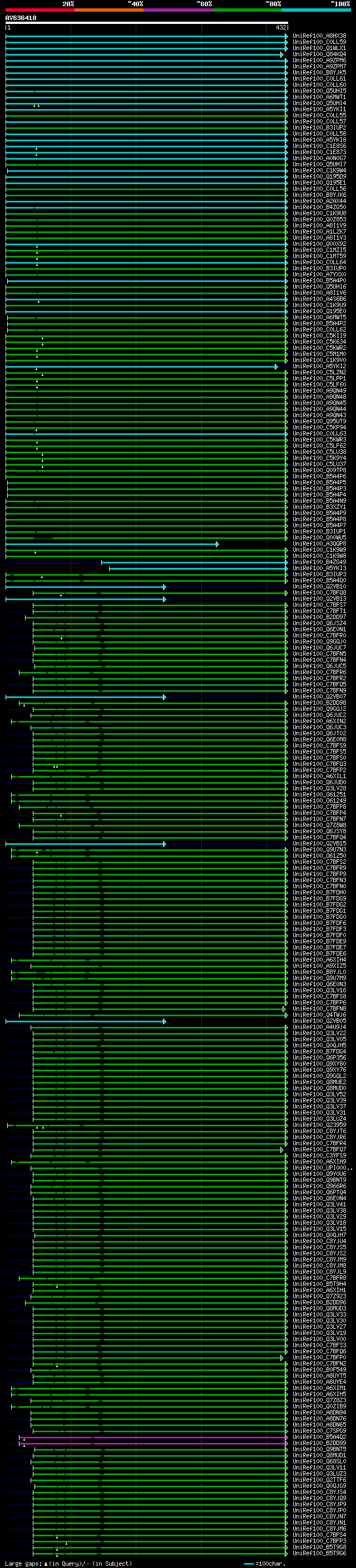356x1568 pixels.
Task: Select hit label UniRef100_Q8MUD3
Action: pyautogui.click(x=319, y=1308)
